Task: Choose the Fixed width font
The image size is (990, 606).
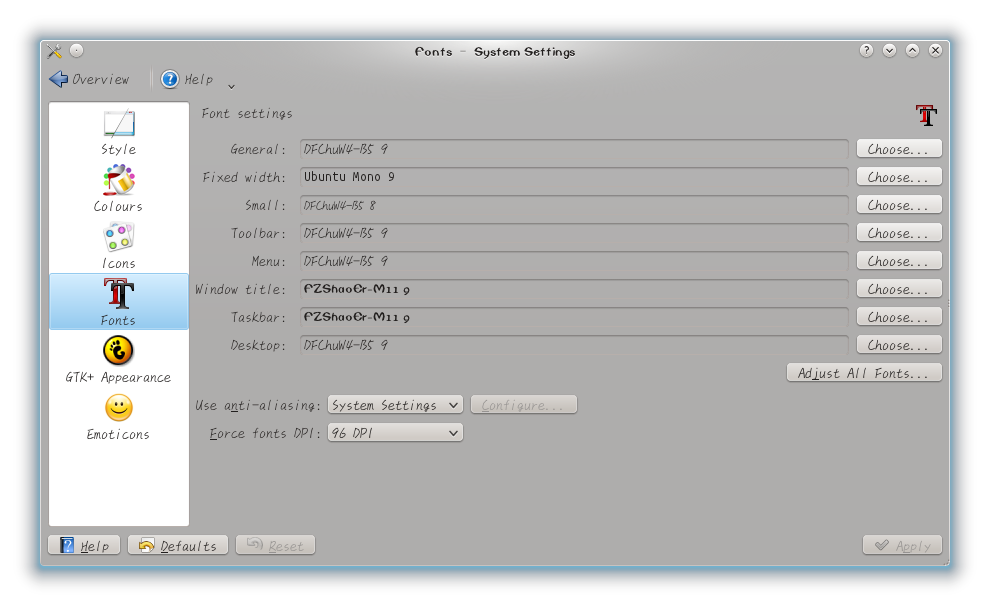Action: [899, 177]
